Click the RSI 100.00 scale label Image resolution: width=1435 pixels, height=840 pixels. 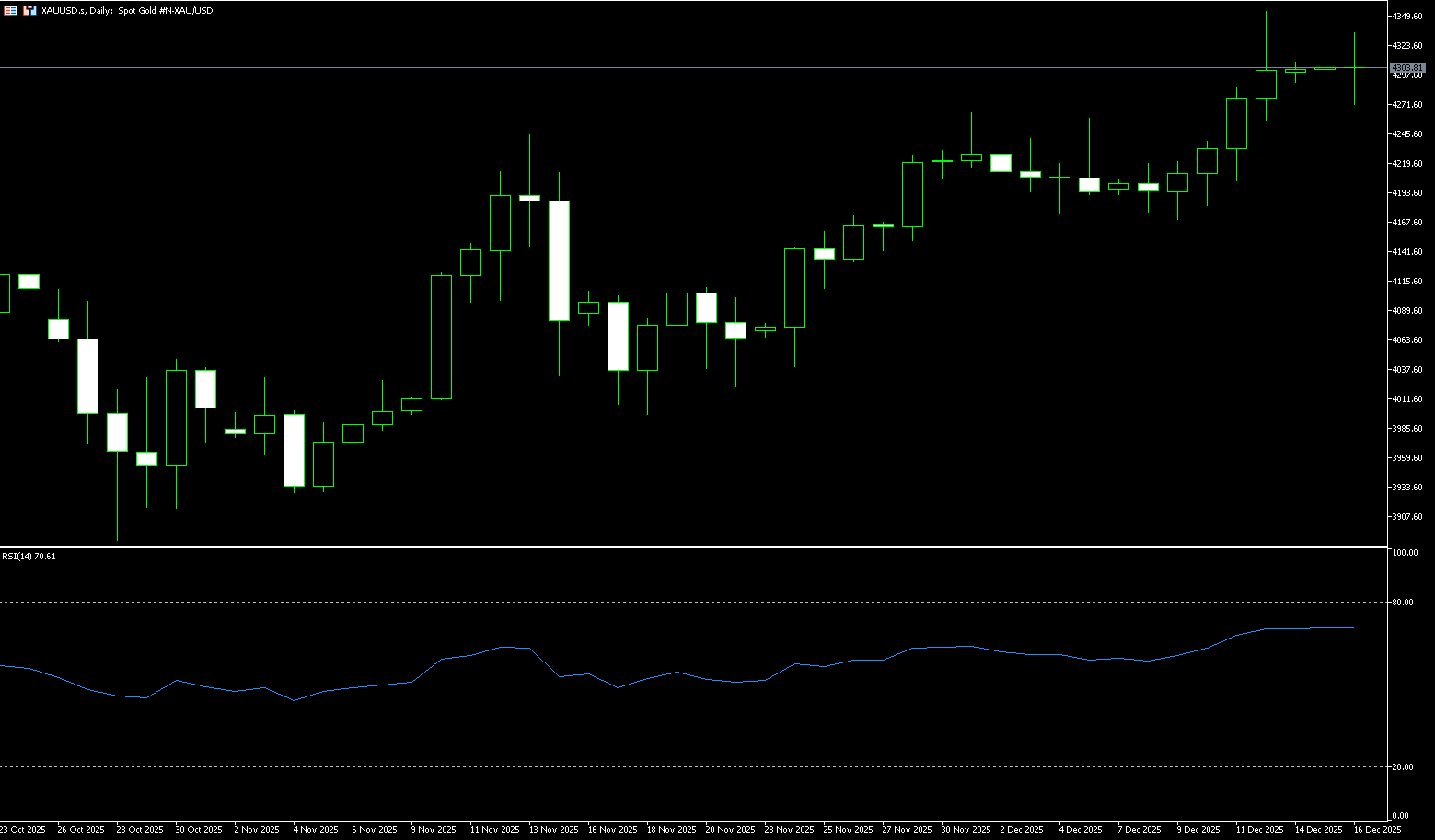pyautogui.click(x=1405, y=553)
